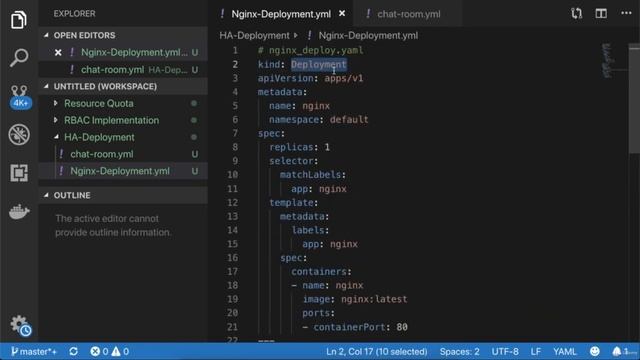Open the Docker view in activity bar

click(x=19, y=211)
